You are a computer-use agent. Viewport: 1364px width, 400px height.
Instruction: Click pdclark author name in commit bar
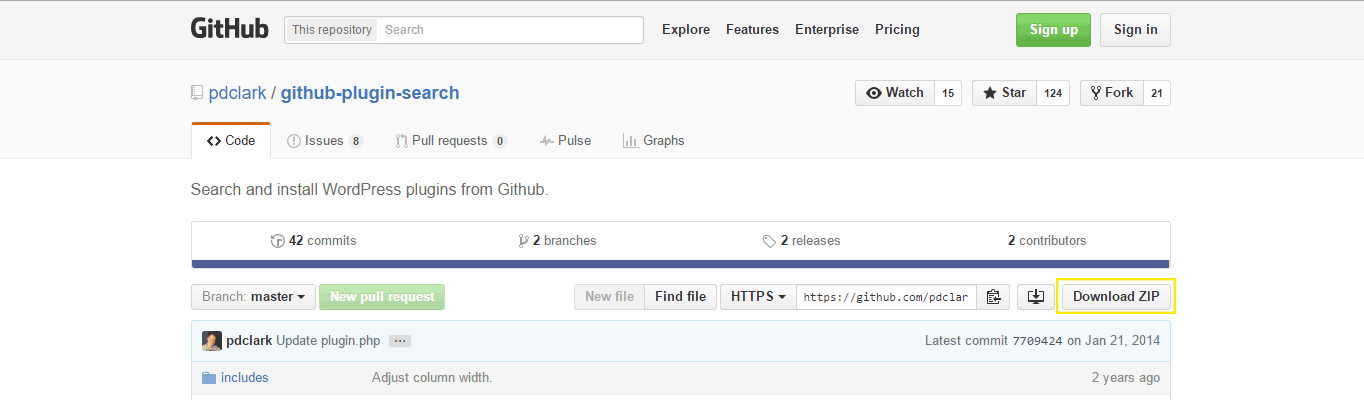pyautogui.click(x=249, y=341)
